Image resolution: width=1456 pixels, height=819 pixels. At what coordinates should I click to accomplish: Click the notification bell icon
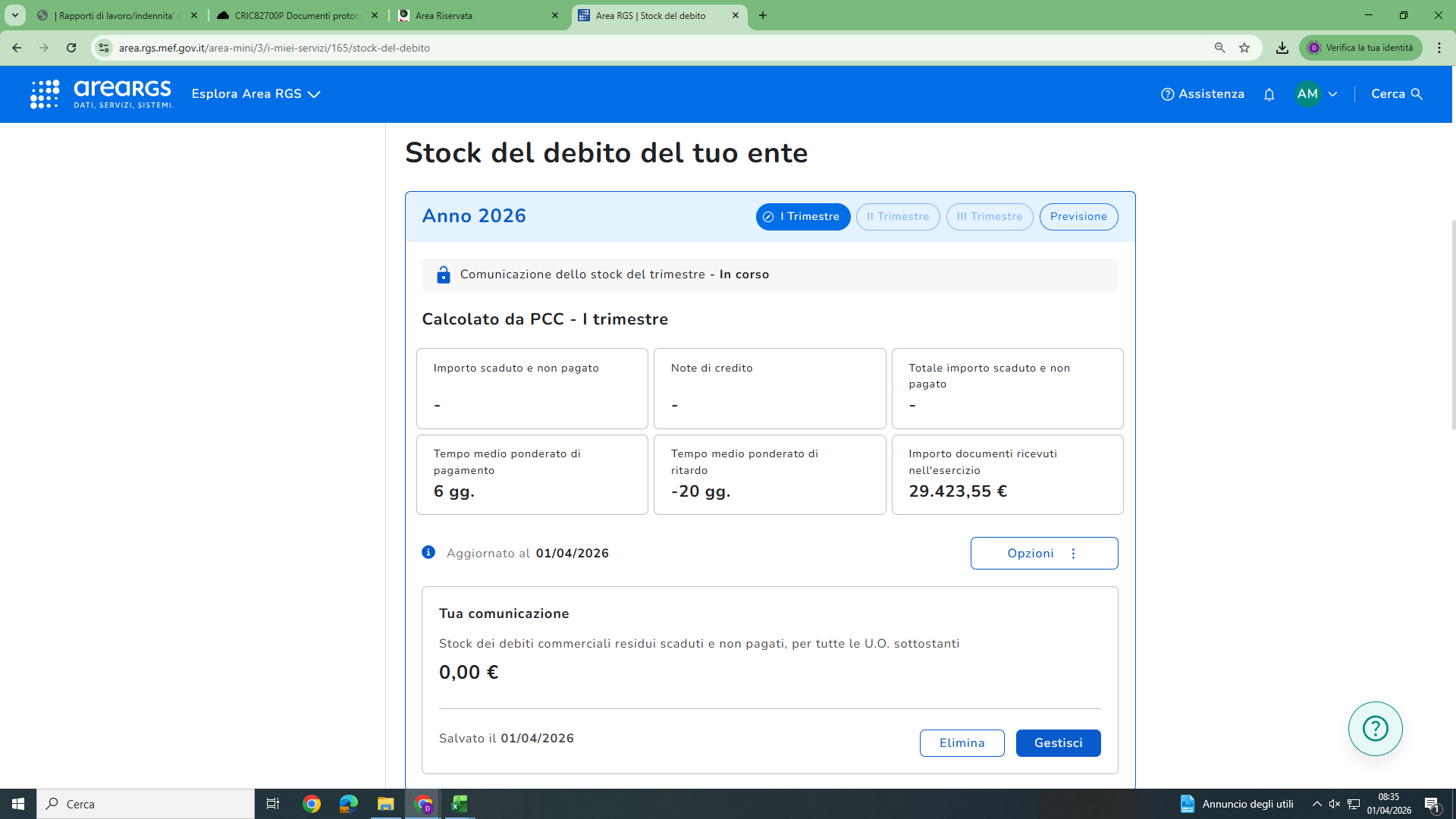(1269, 94)
